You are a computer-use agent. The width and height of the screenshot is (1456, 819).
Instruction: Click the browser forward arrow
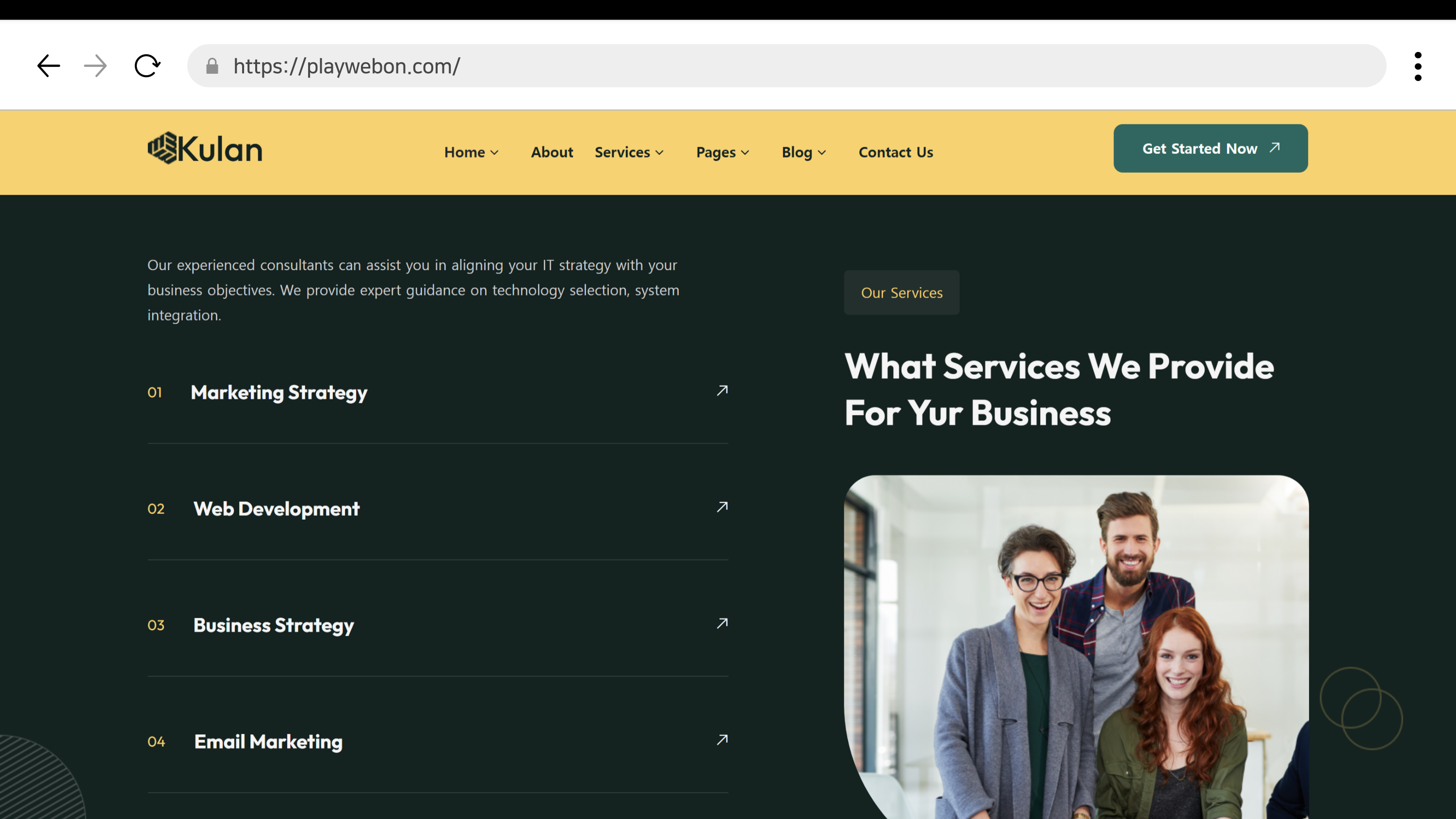click(x=95, y=66)
